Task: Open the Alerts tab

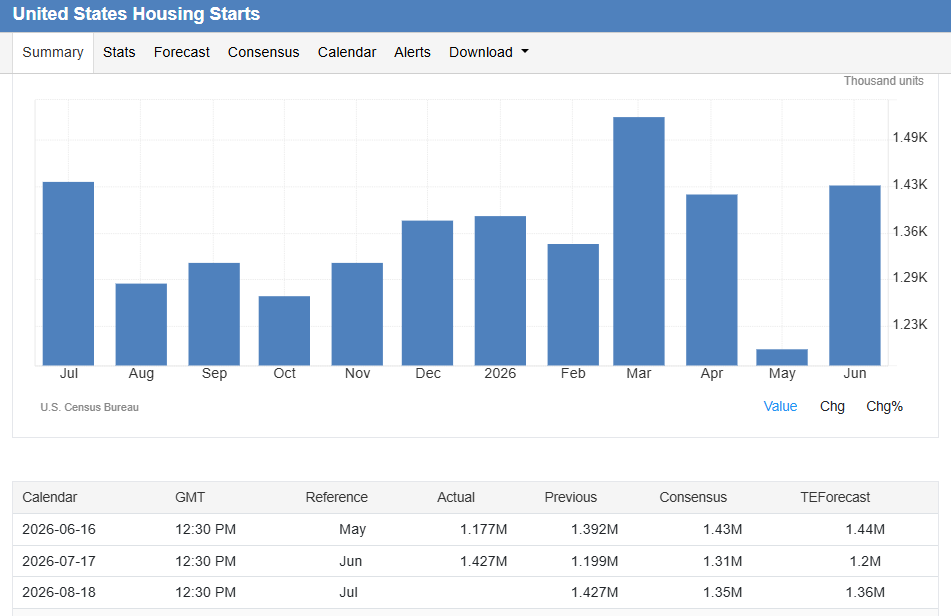Action: pyautogui.click(x=412, y=52)
